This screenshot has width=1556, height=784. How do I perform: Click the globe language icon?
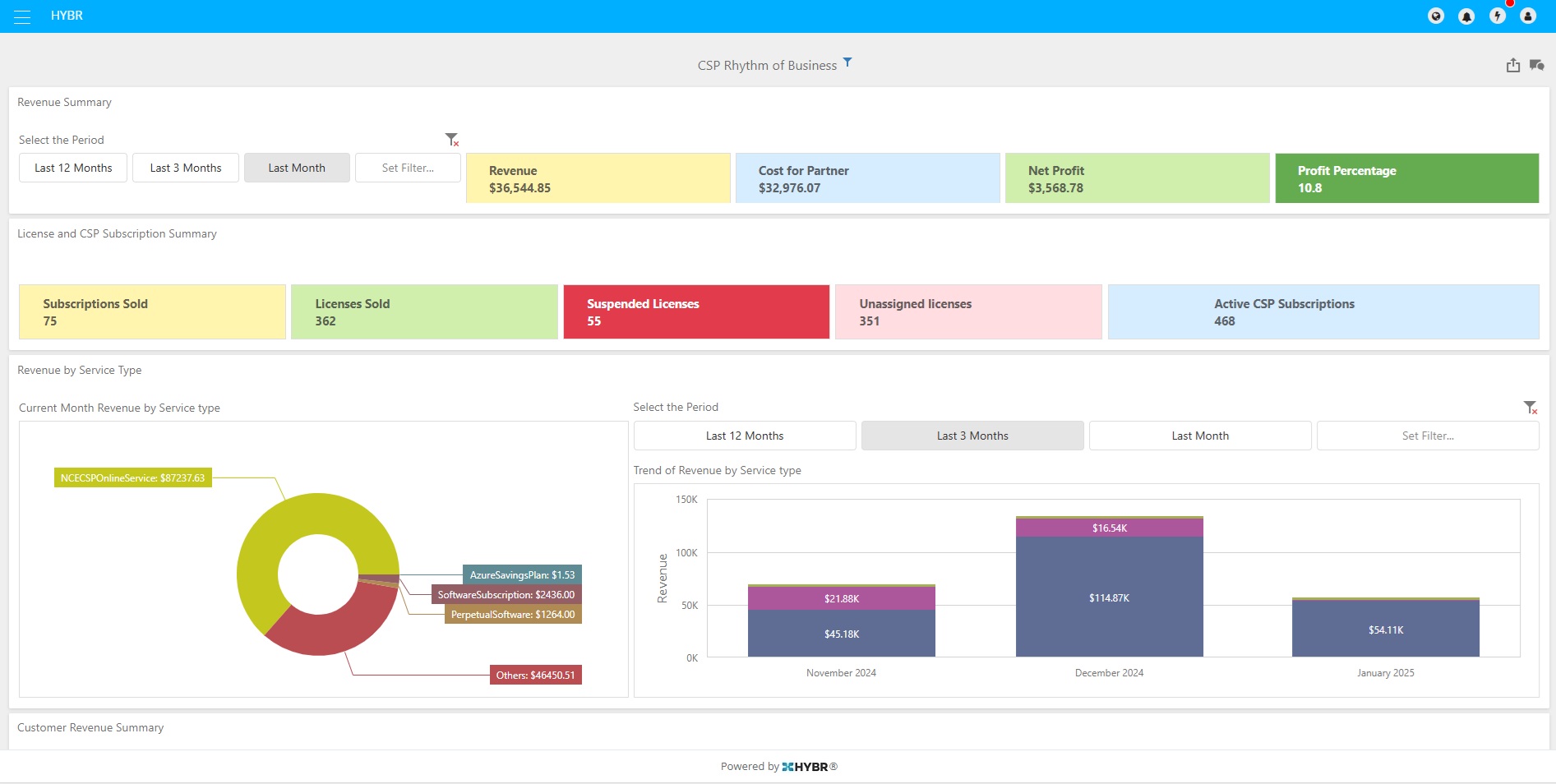pos(1435,15)
